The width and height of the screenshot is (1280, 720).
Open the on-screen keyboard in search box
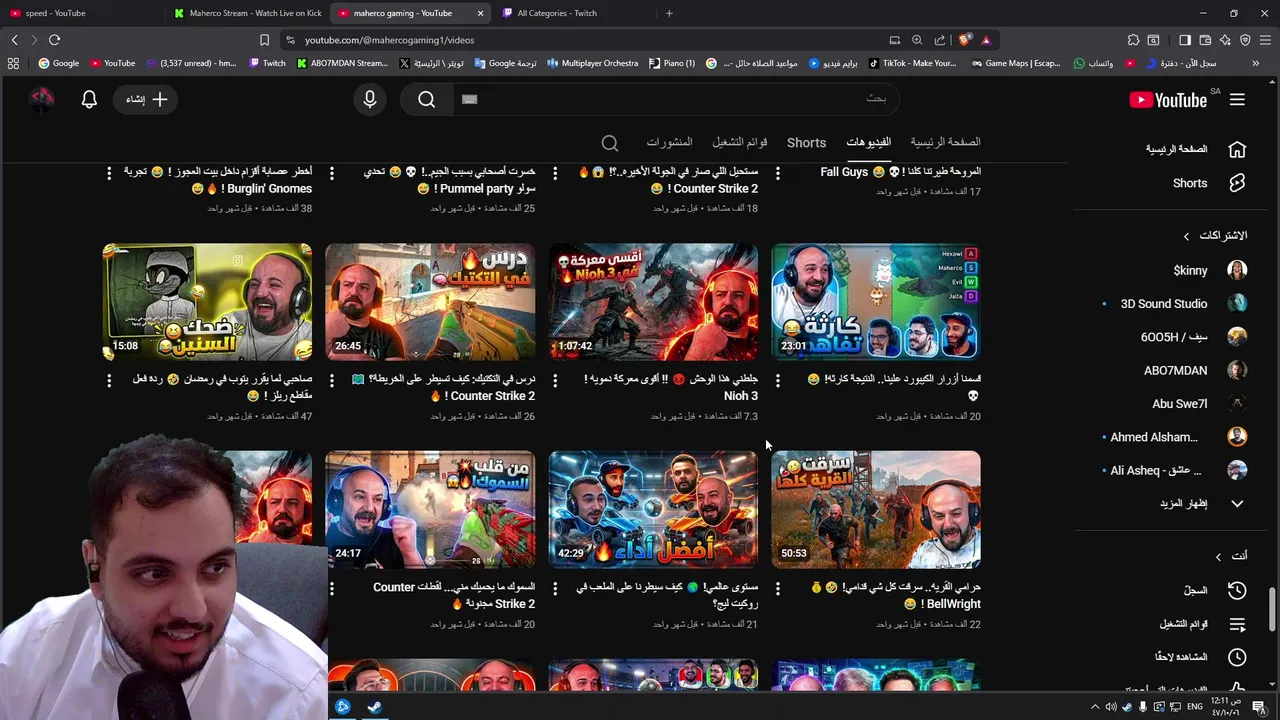pyautogui.click(x=470, y=99)
